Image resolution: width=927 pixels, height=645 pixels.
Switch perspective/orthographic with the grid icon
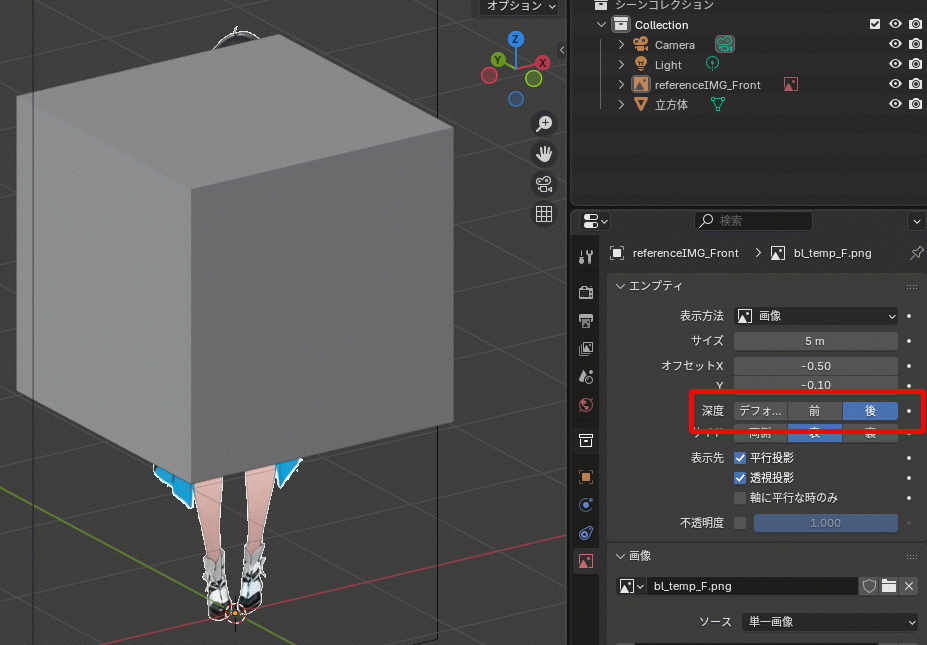(x=544, y=214)
